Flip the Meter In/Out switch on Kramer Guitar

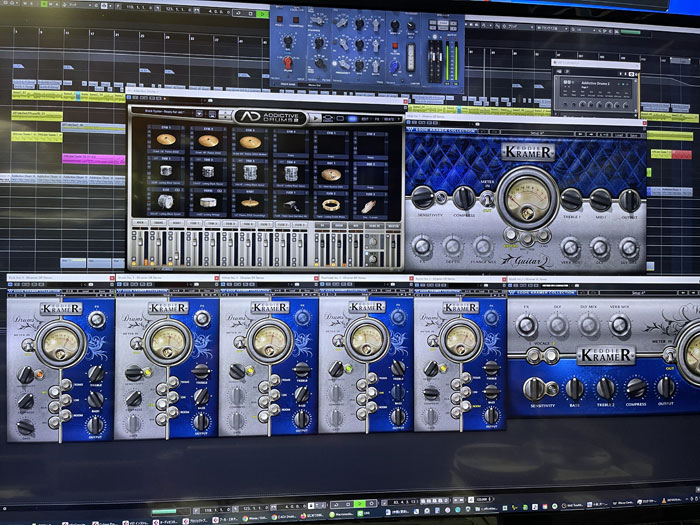(487, 197)
